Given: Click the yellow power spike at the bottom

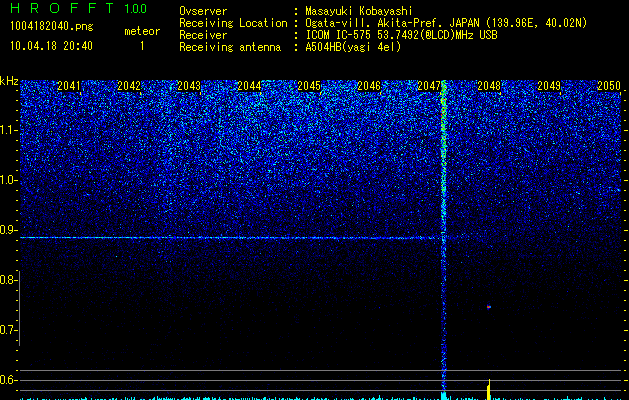Looking at the screenshot, I should (489, 389).
